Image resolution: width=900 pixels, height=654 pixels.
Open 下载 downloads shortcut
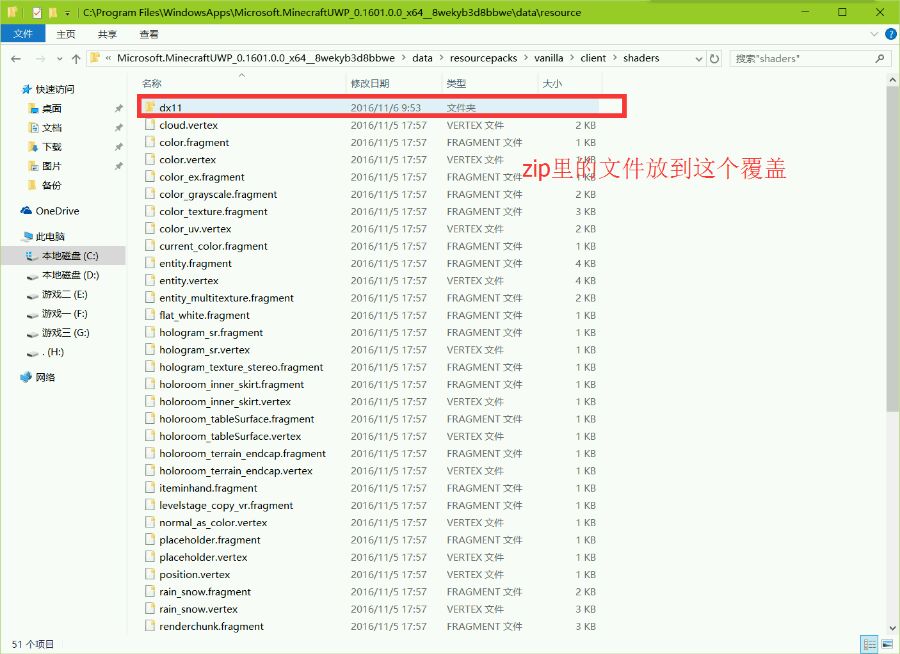45,147
